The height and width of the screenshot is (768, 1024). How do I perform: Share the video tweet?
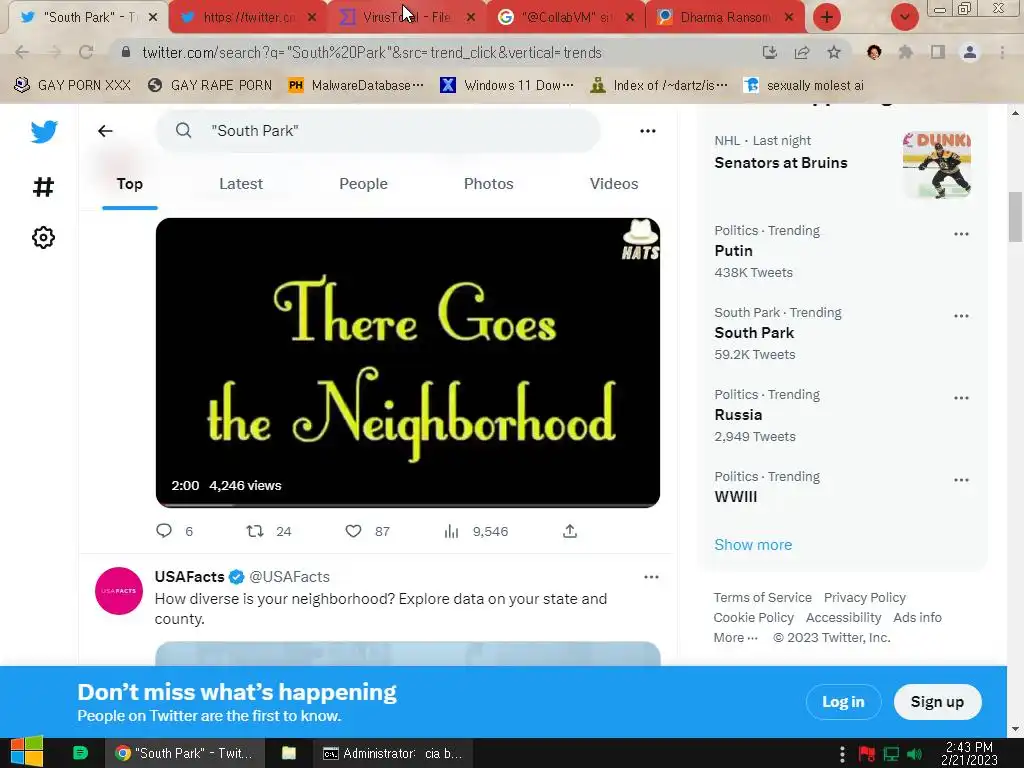pyautogui.click(x=569, y=531)
